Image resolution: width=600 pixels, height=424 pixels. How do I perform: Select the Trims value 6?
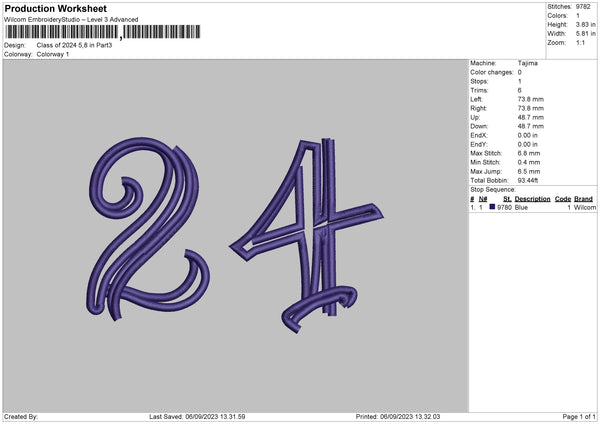pos(520,90)
